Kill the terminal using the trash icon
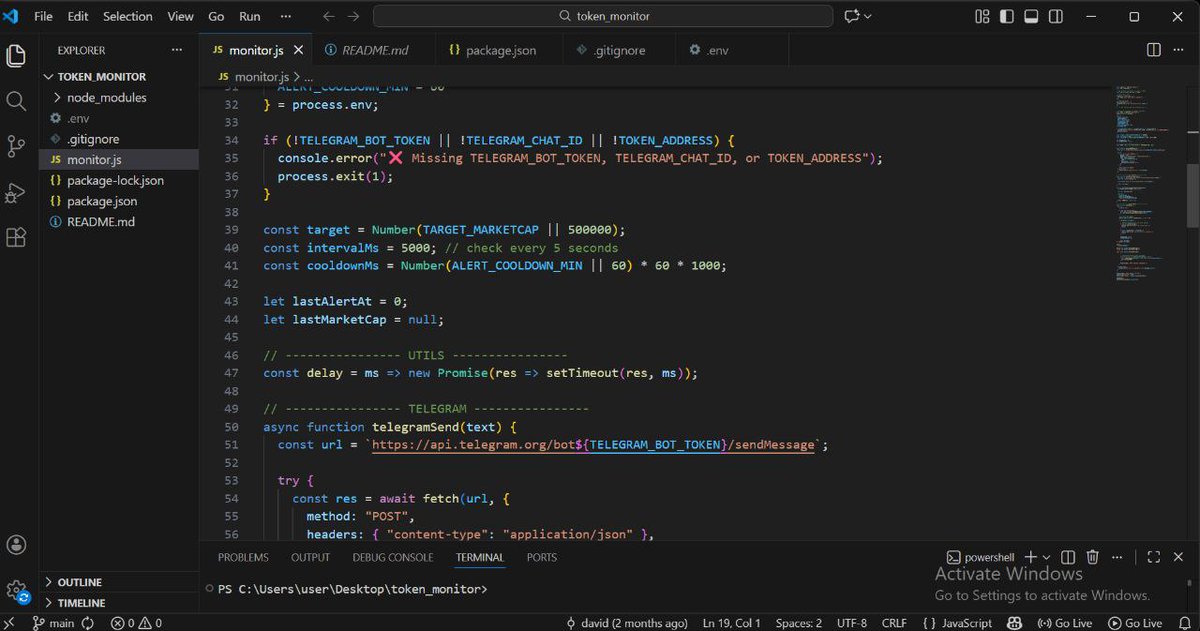The height and width of the screenshot is (631, 1200). (x=1092, y=557)
